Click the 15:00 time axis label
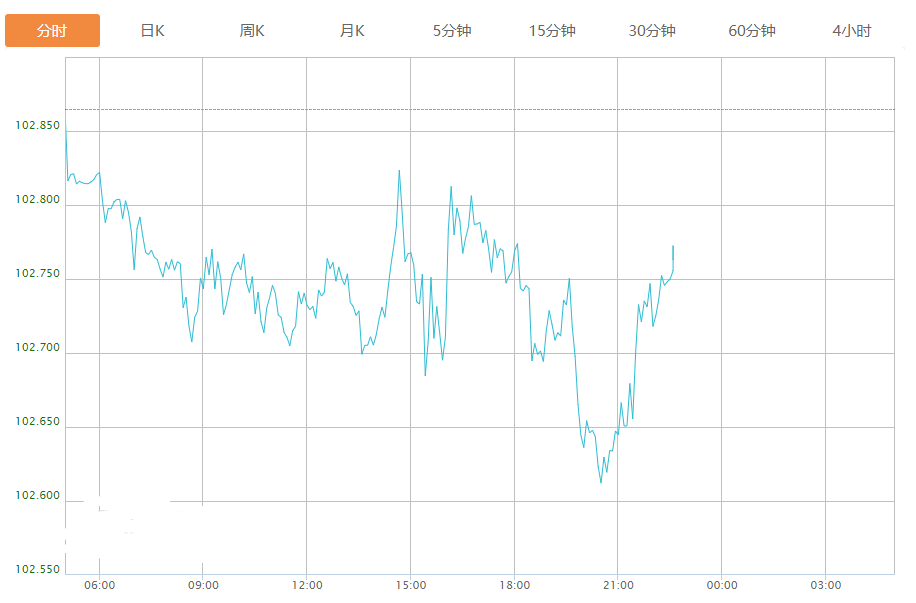 [x=411, y=586]
